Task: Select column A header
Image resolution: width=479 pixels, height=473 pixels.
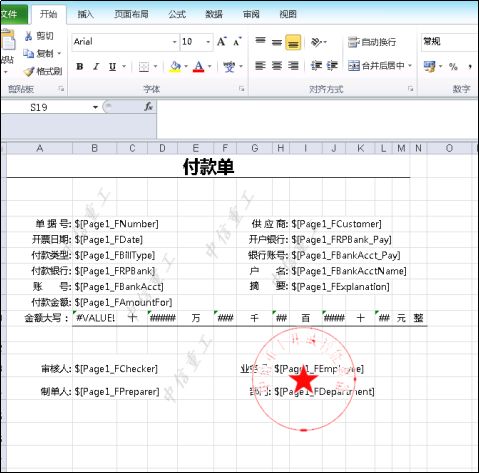Action: pos(40,148)
